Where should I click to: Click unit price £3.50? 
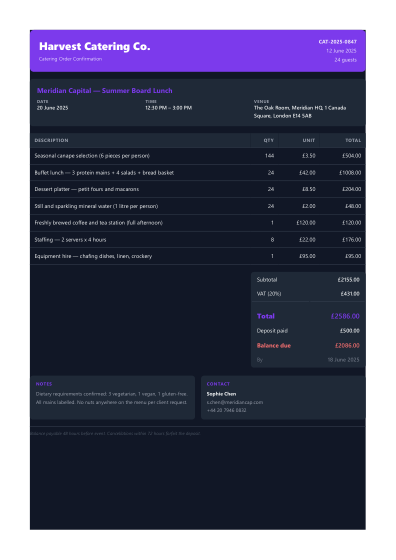click(x=309, y=156)
